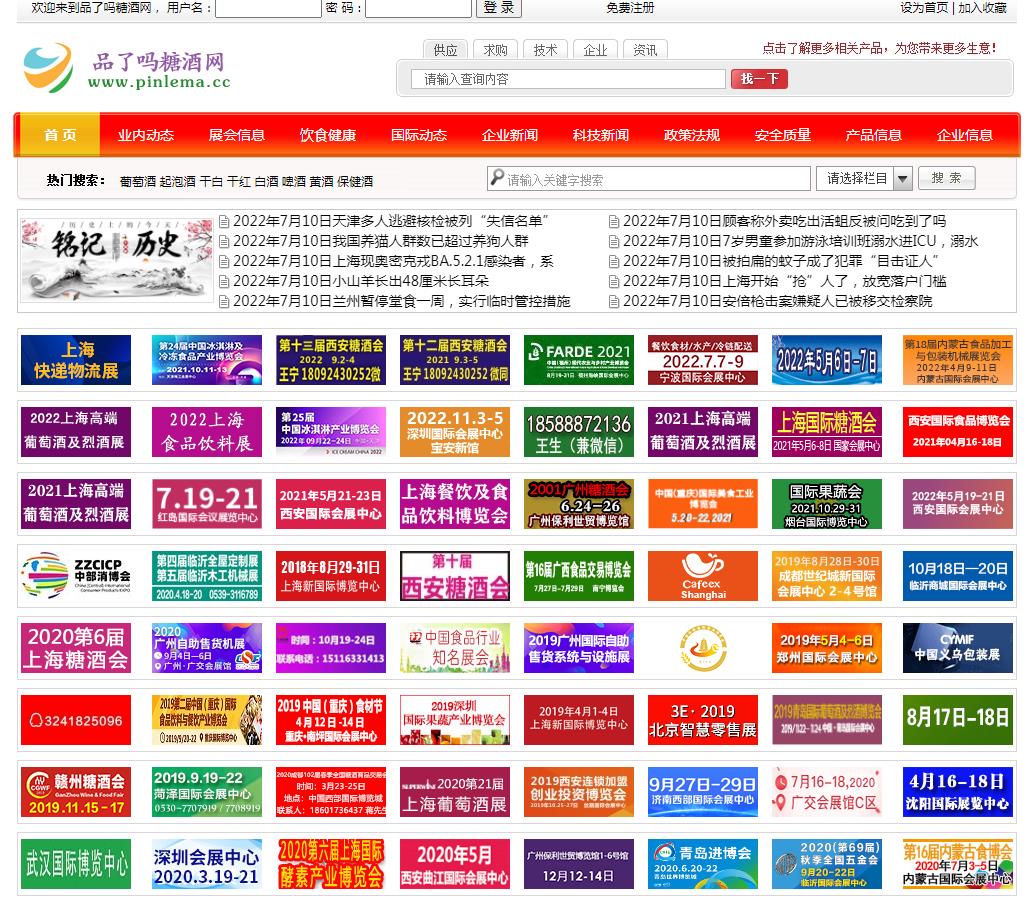Open the 2020第6届上海糖酒会 banner
This screenshot has height=901, width=1030.
coord(76,648)
